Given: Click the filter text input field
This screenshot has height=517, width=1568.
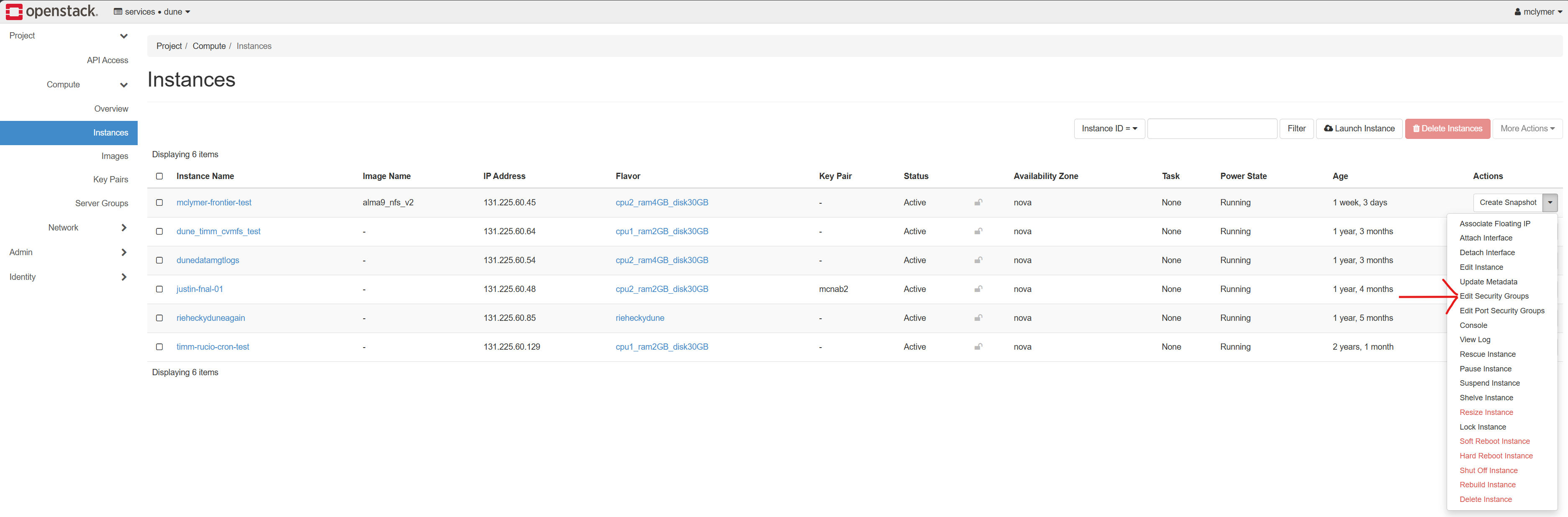Looking at the screenshot, I should click(x=1212, y=128).
